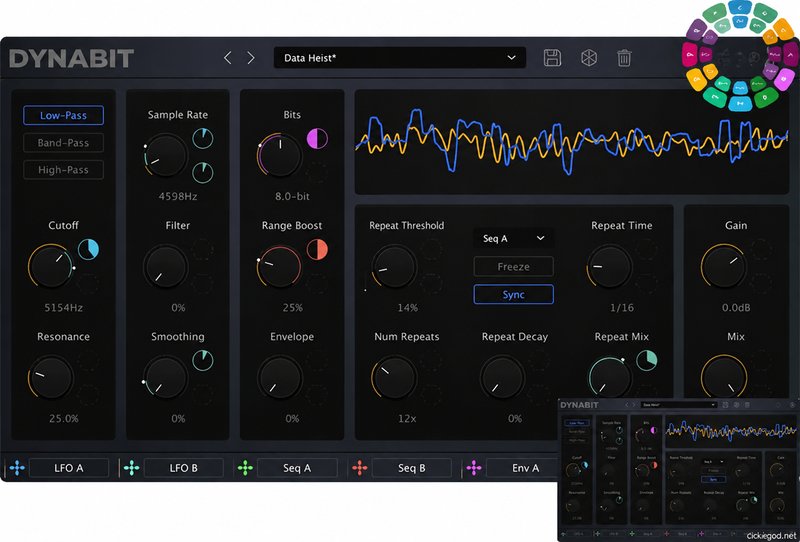Click the Range Boost knob

coord(279,267)
